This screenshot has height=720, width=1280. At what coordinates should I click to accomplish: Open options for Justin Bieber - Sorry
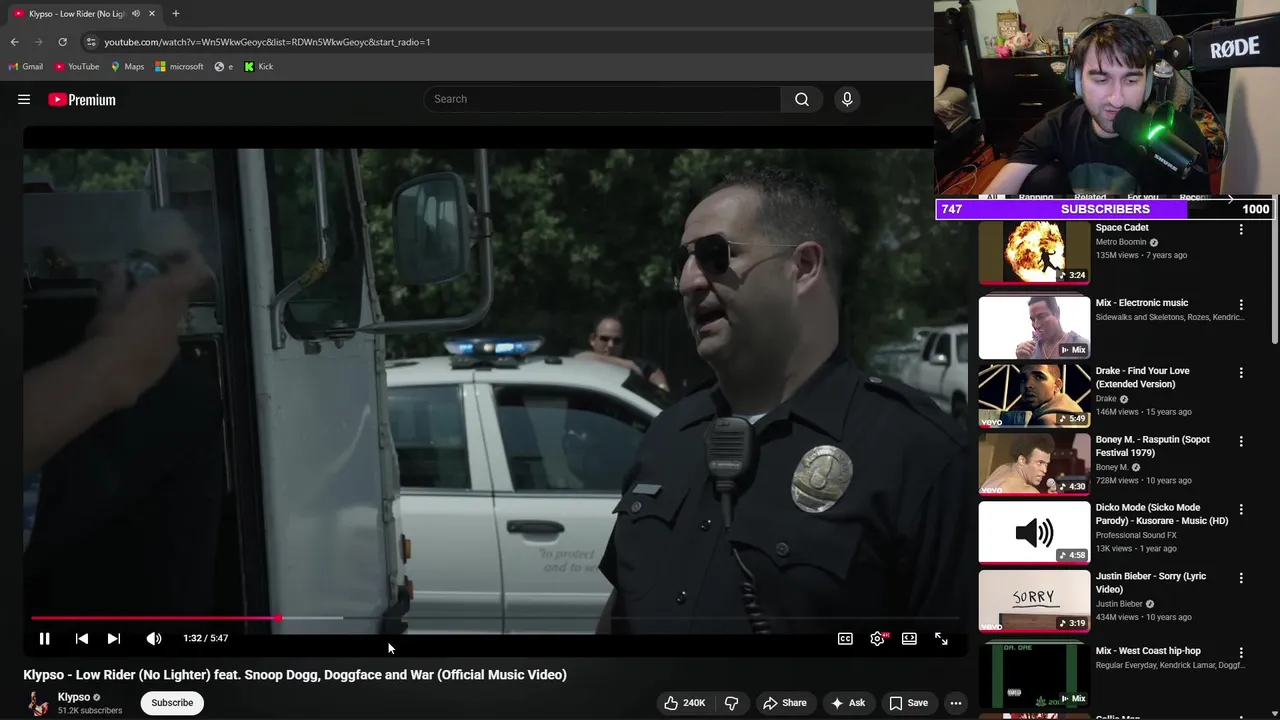(x=1241, y=578)
